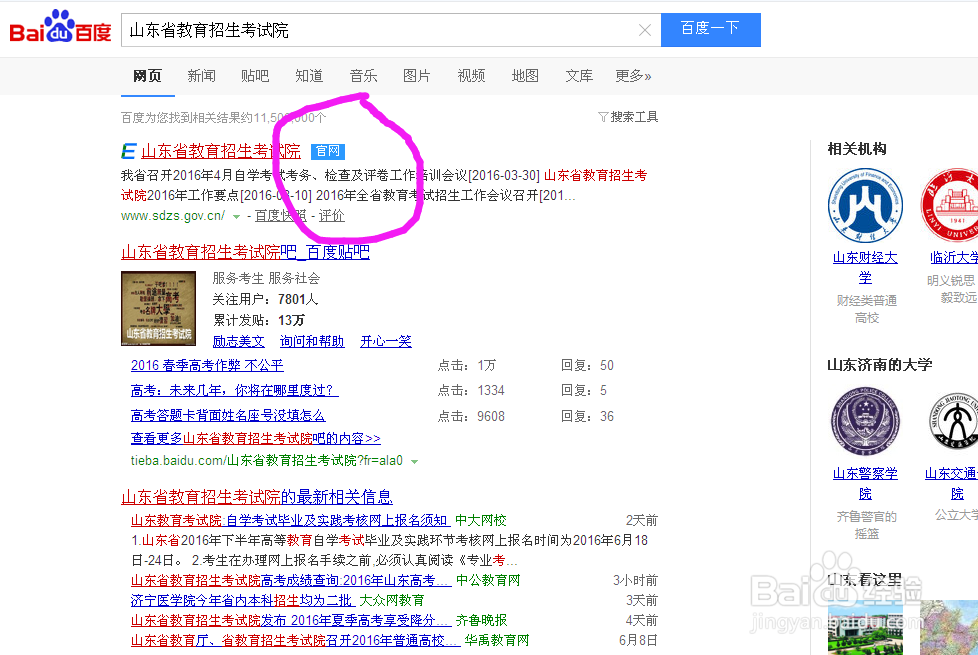978x655 pixels.
Task: Click the 评价 link
Action: [331, 216]
